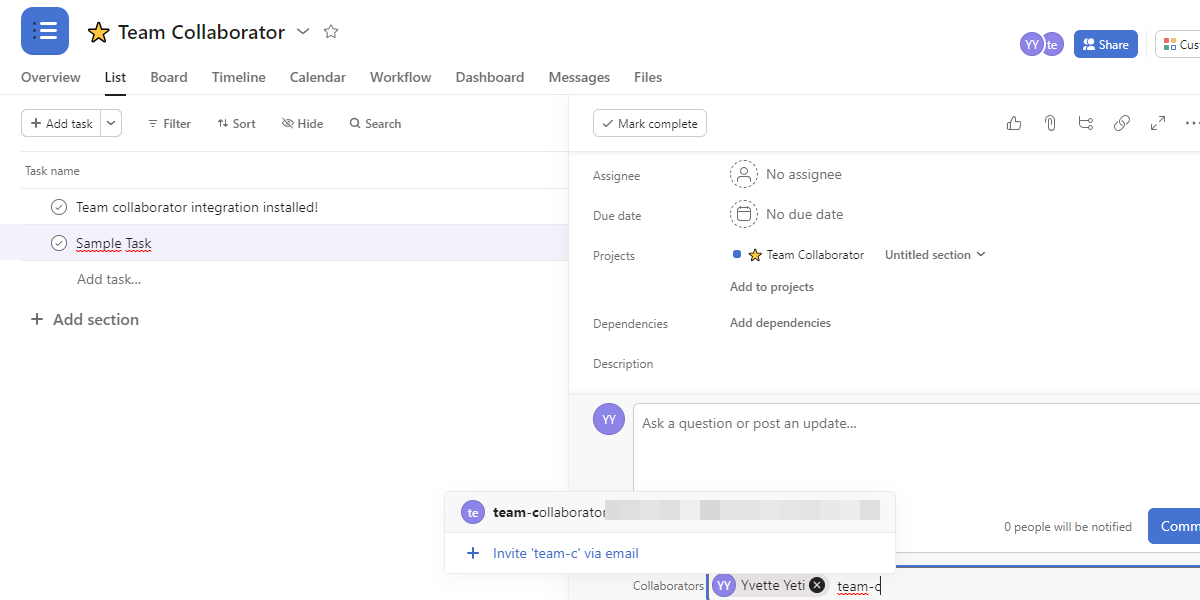The width and height of the screenshot is (1200, 600).
Task: Like this task with thumbs up
Action: tap(1014, 123)
